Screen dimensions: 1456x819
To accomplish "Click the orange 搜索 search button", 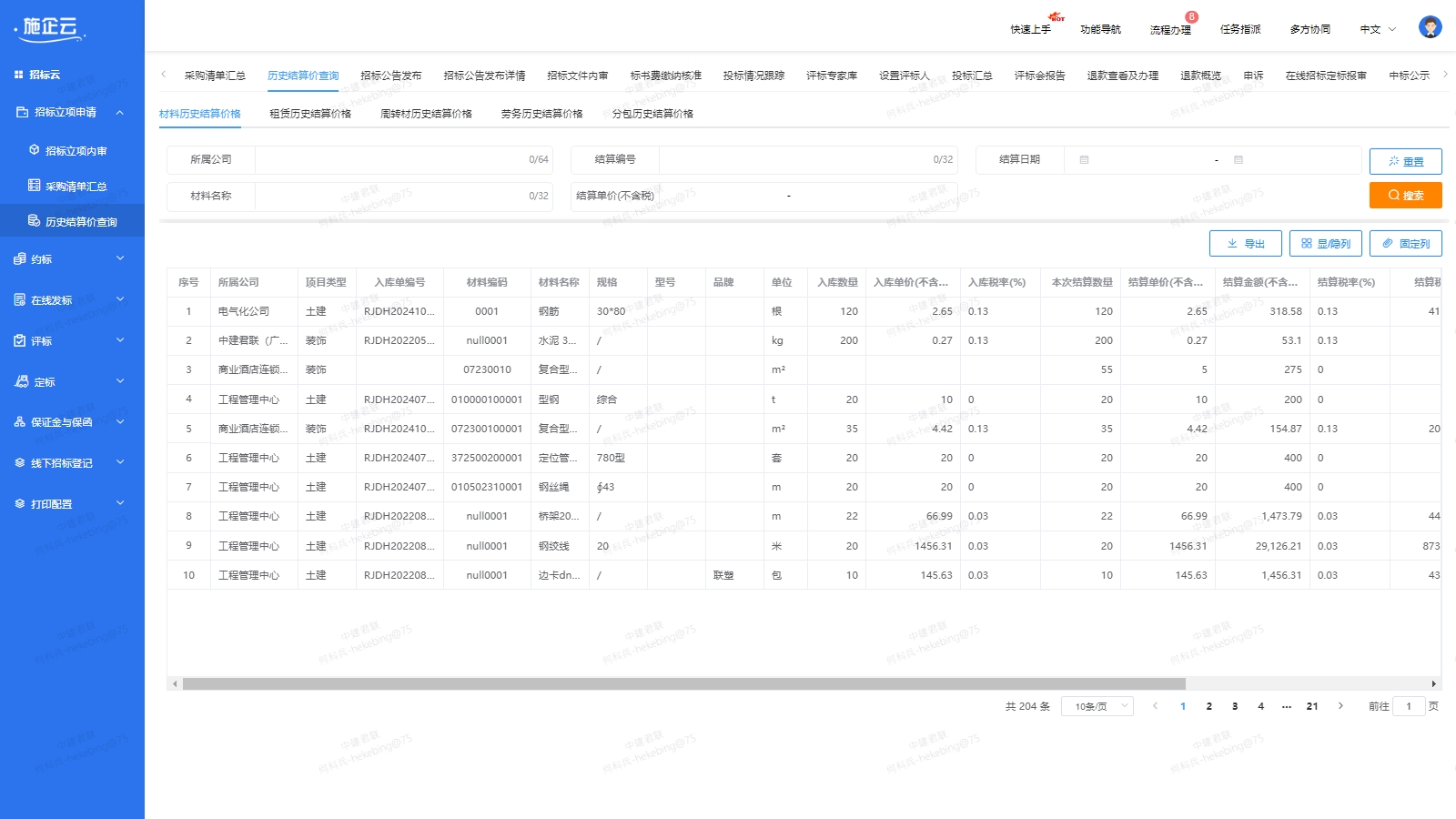I will coord(1405,195).
